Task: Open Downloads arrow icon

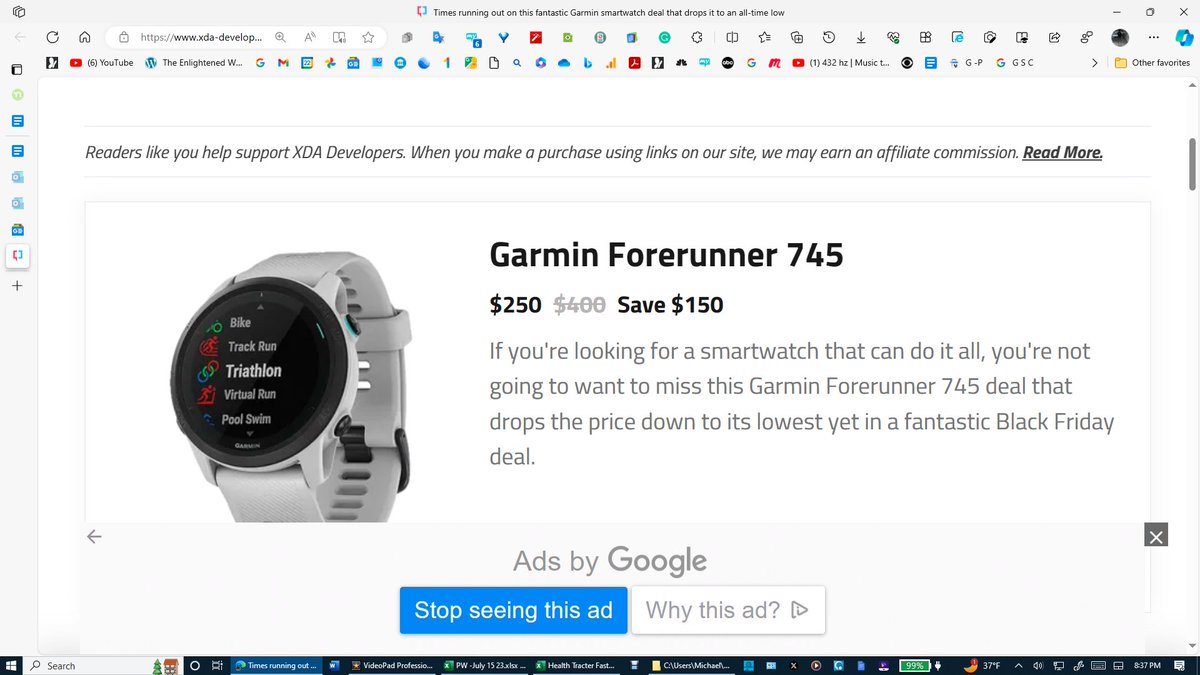Action: (861, 37)
